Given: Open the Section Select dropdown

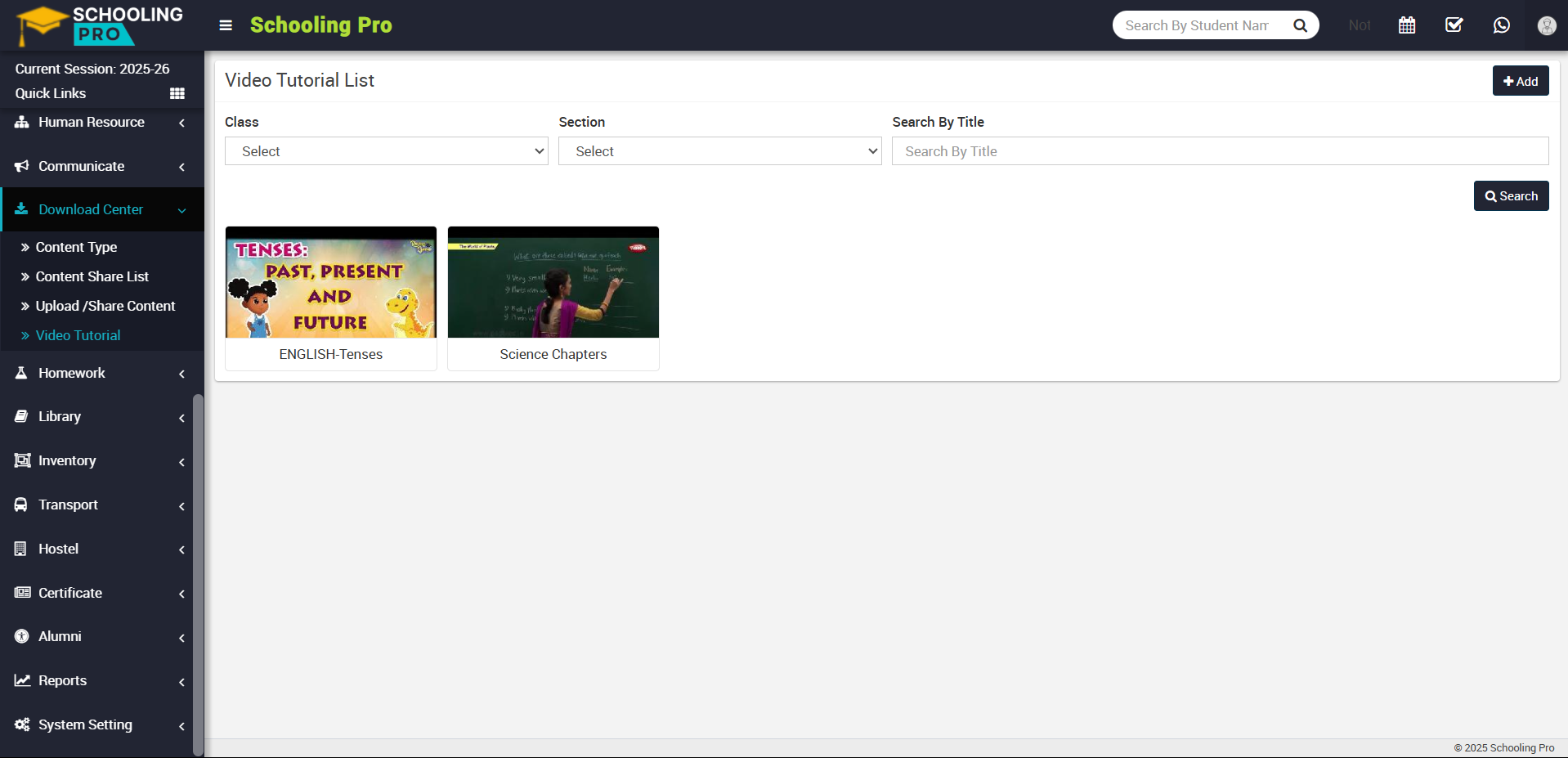Looking at the screenshot, I should [720, 151].
